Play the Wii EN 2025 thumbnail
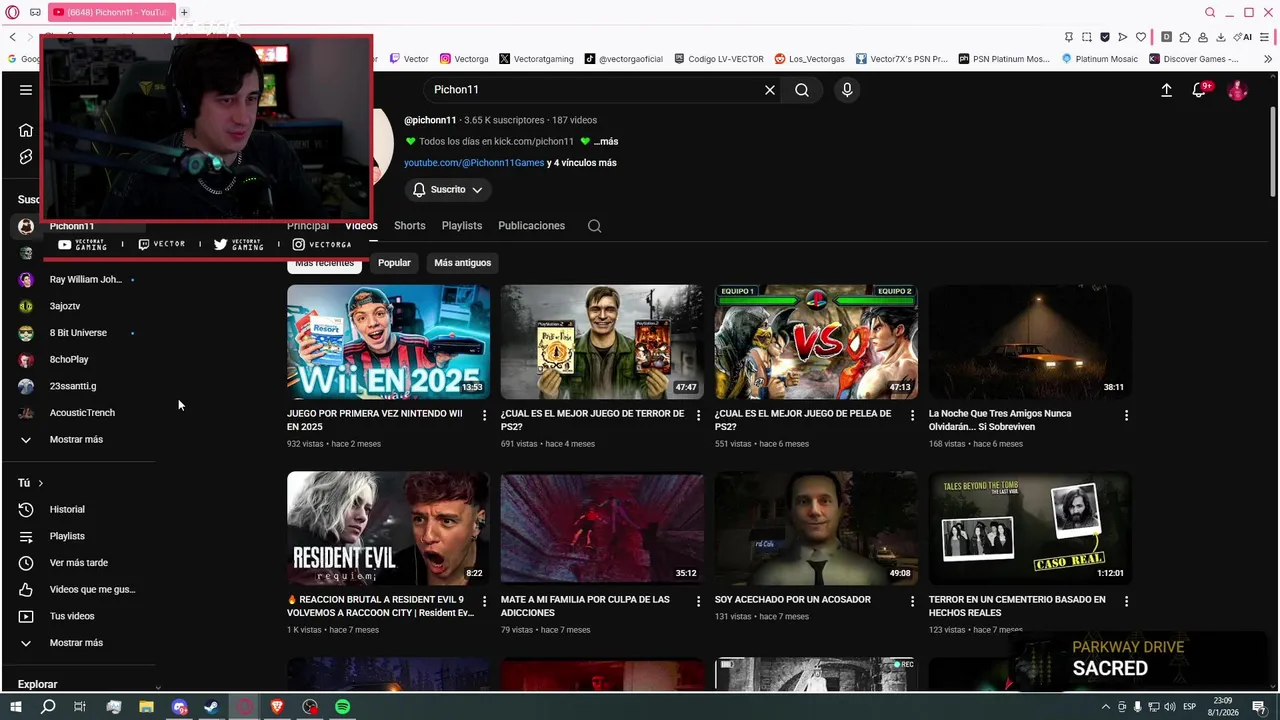The image size is (1280, 720). pyautogui.click(x=388, y=342)
